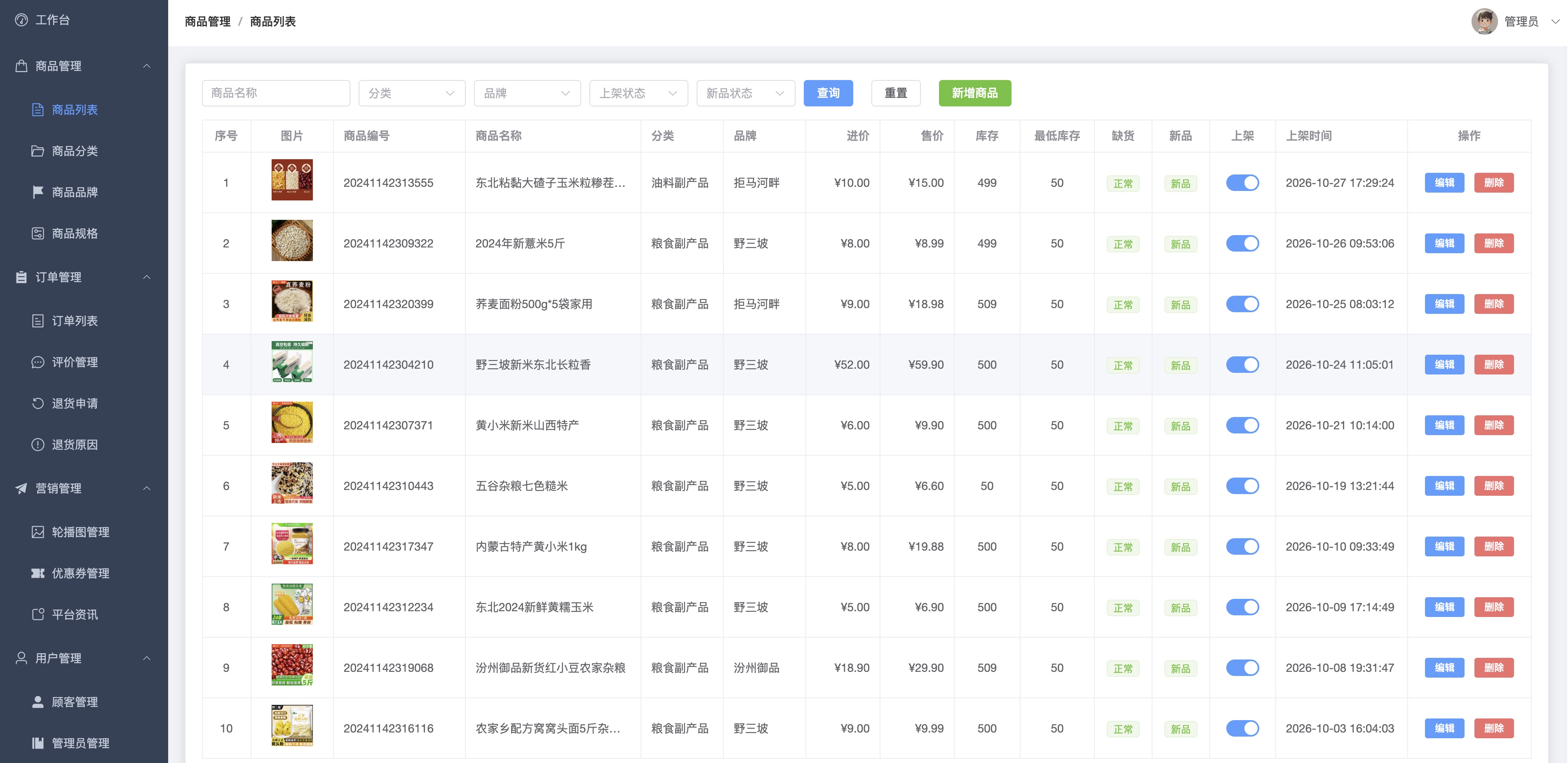Open 评价管理 menu item
The width and height of the screenshot is (1568, 763).
(x=84, y=362)
